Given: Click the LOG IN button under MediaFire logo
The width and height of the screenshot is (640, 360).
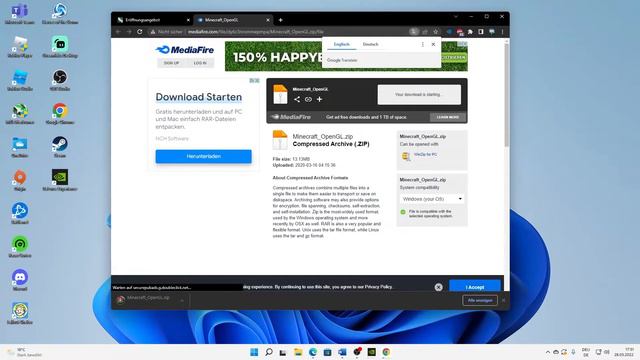Looking at the screenshot, I should point(200,63).
